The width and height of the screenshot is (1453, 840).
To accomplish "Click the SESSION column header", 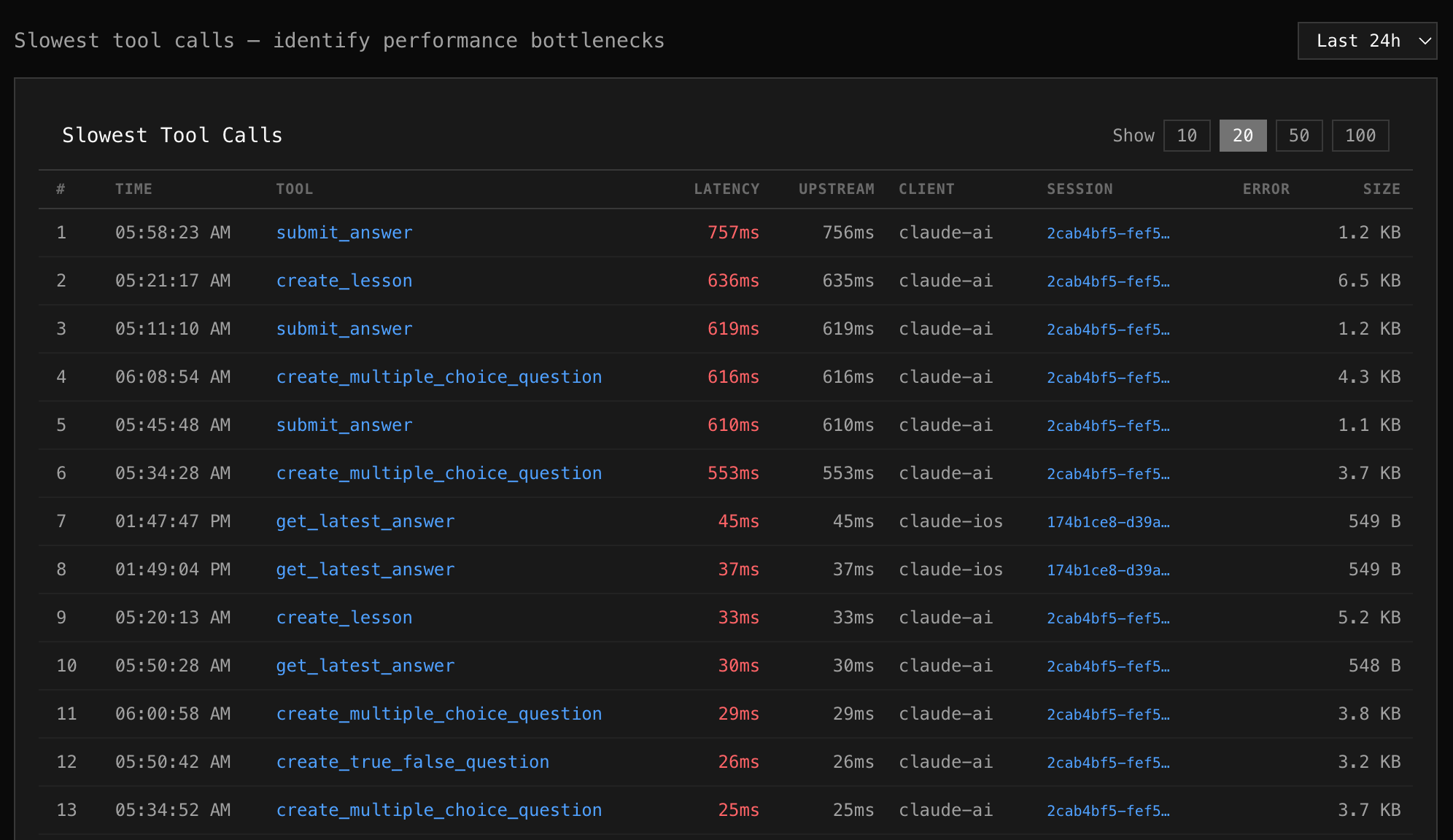I will click(1080, 189).
